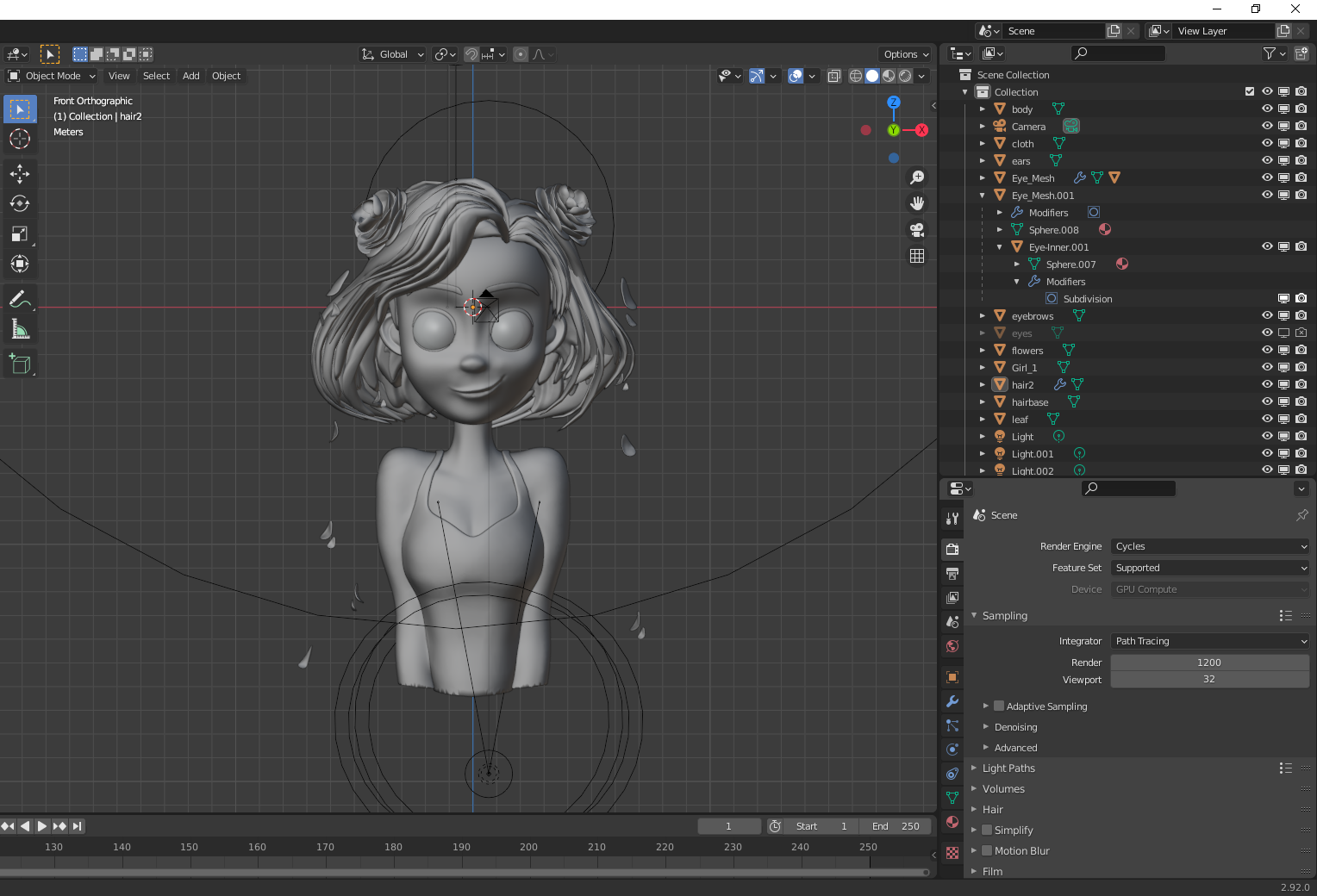
Task: Select the Cursor tool in the toolbar
Action: [20, 139]
